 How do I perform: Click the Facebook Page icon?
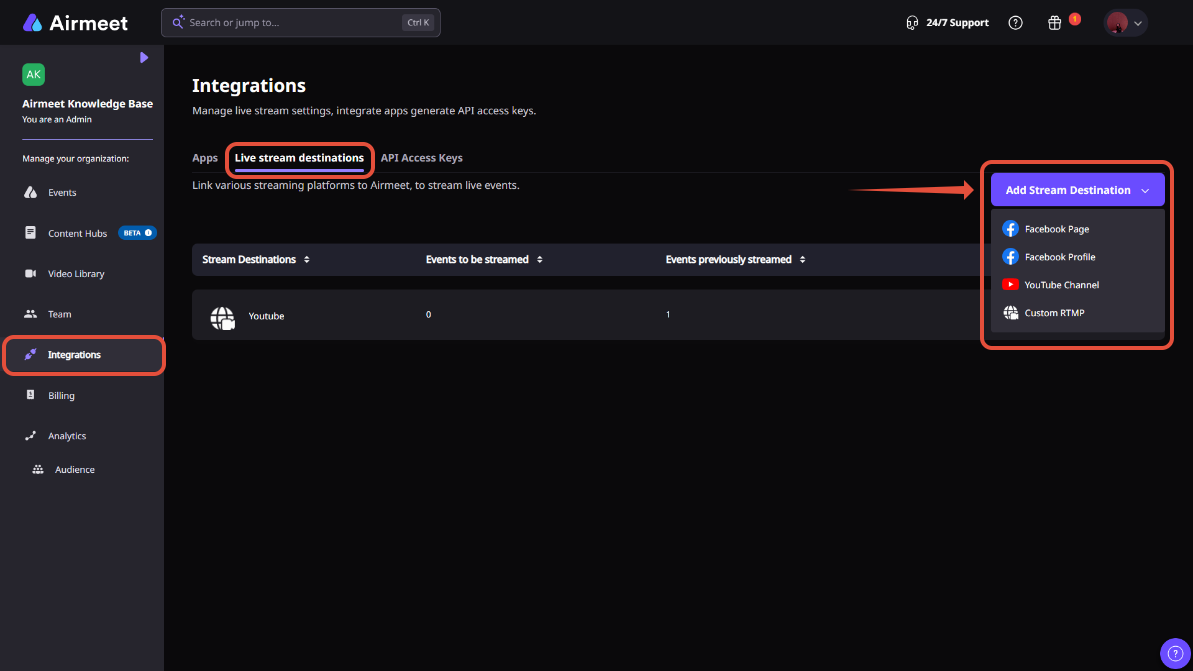(1010, 229)
